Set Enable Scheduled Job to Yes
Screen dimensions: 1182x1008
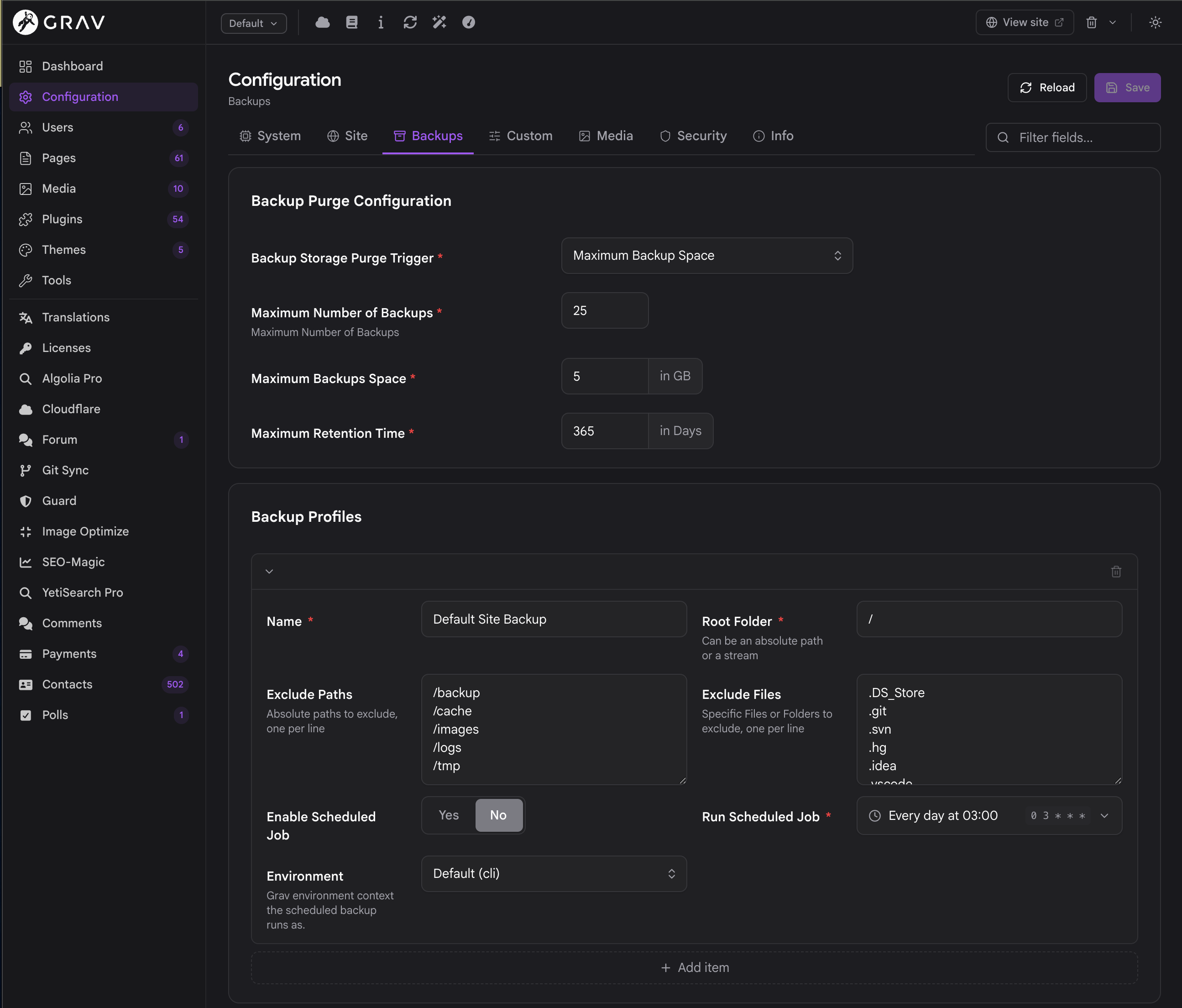pos(449,815)
